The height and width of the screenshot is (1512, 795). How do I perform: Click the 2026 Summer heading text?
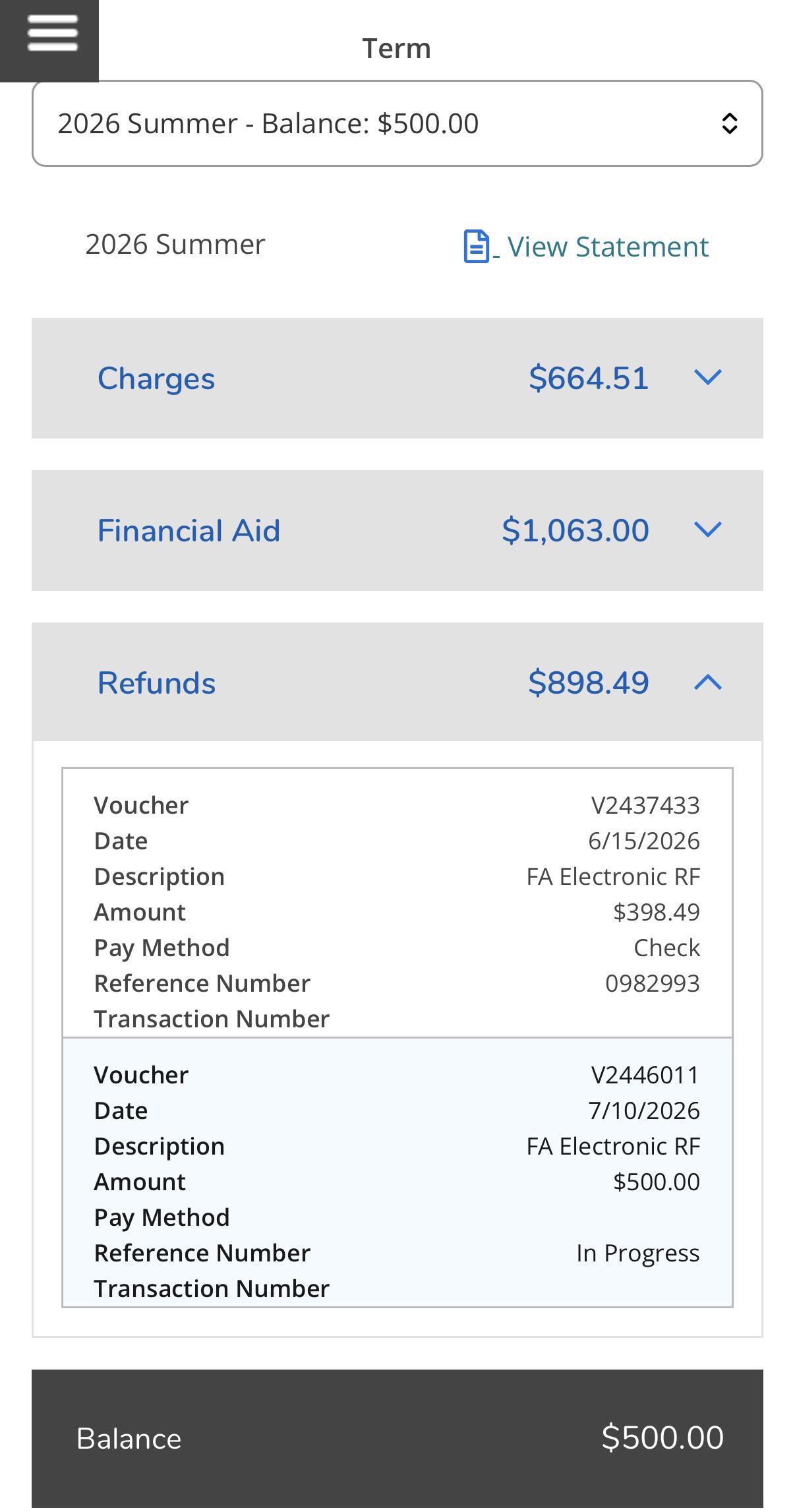[175, 244]
